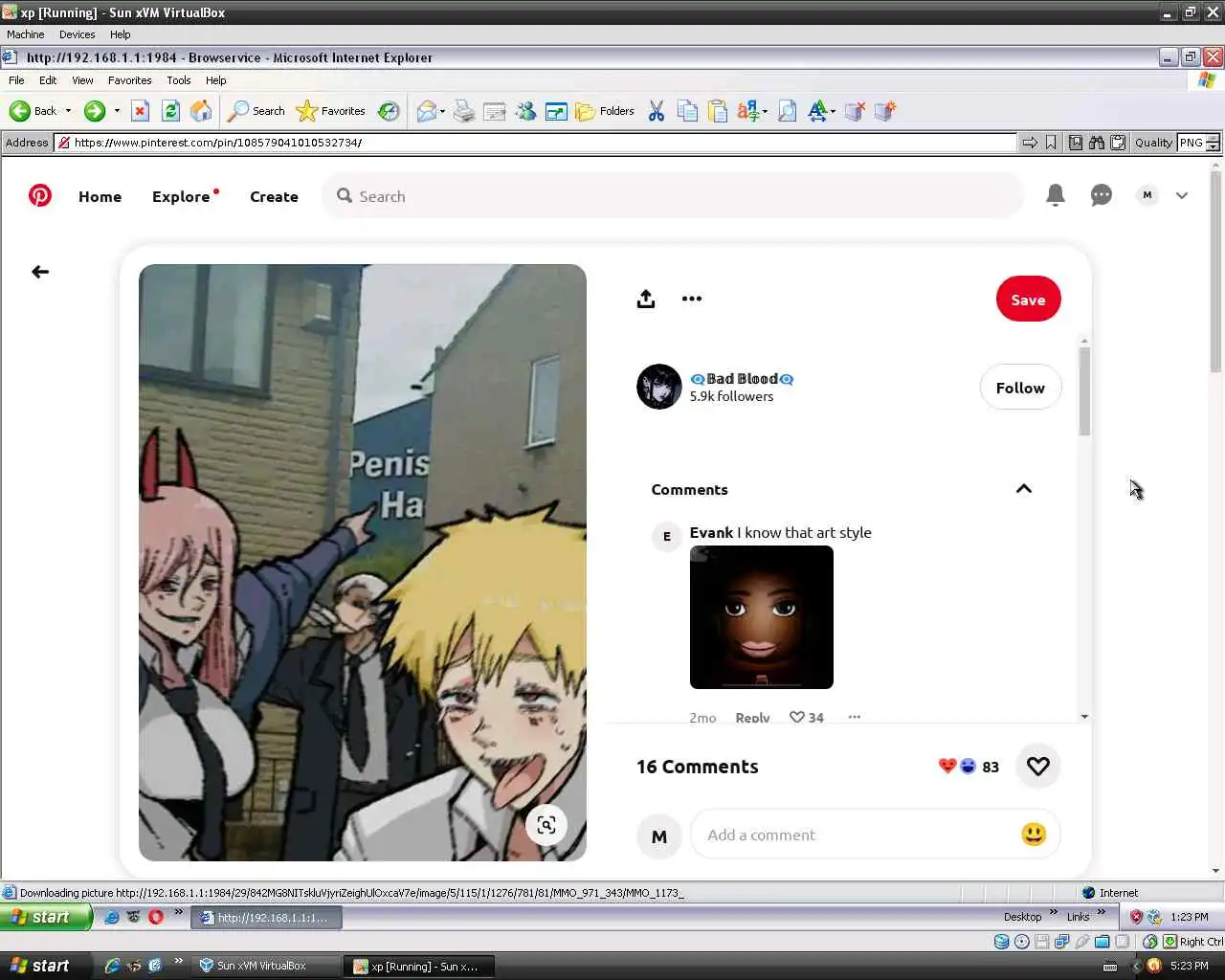
Task: Click the Copy icon in IE toolbar
Action: (x=687, y=111)
